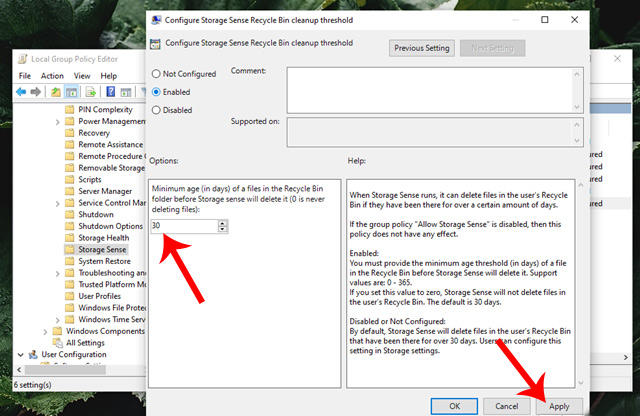Select the Enabled radio button
The width and height of the screenshot is (640, 416).
coord(156,92)
